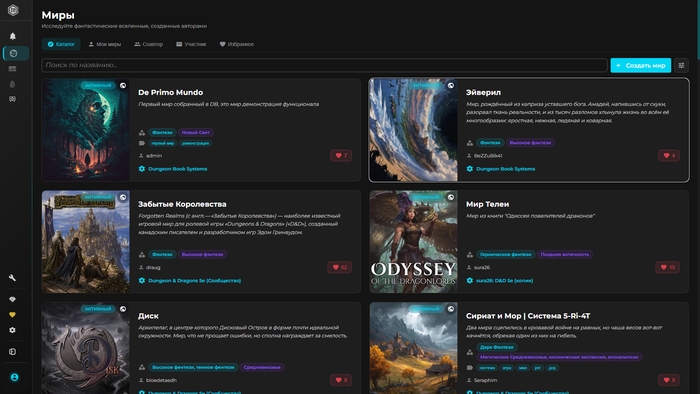Click the system gear icon on De Primo Mundo card

(142, 169)
